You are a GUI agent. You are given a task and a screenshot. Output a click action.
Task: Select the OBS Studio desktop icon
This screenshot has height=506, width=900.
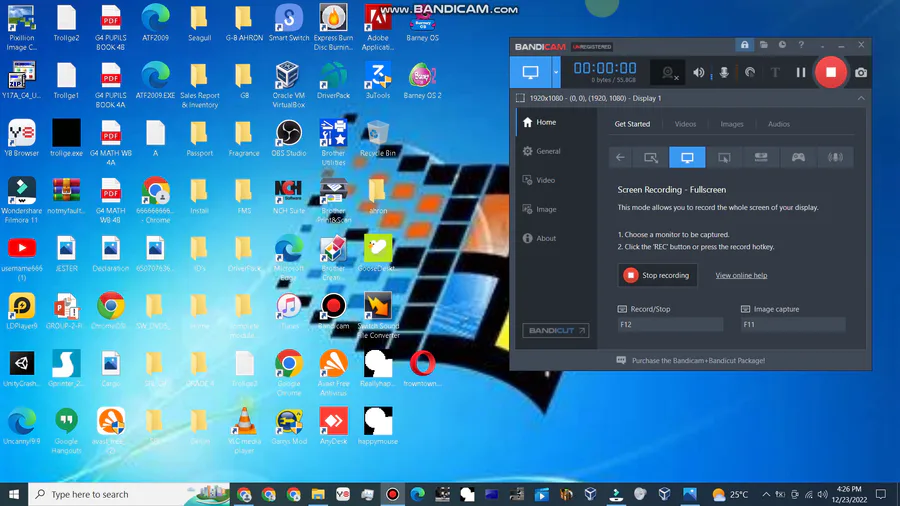(x=289, y=138)
